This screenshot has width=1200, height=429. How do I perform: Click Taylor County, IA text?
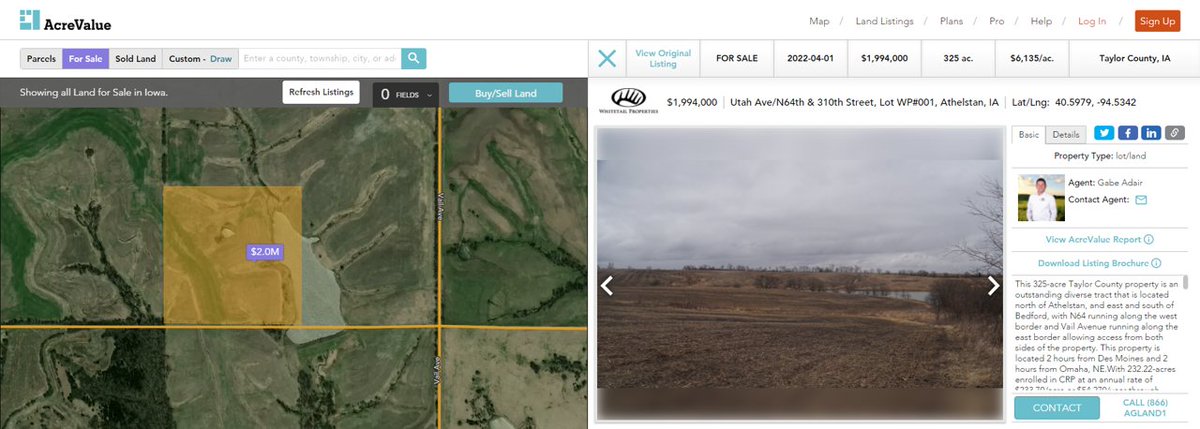click(x=1135, y=59)
